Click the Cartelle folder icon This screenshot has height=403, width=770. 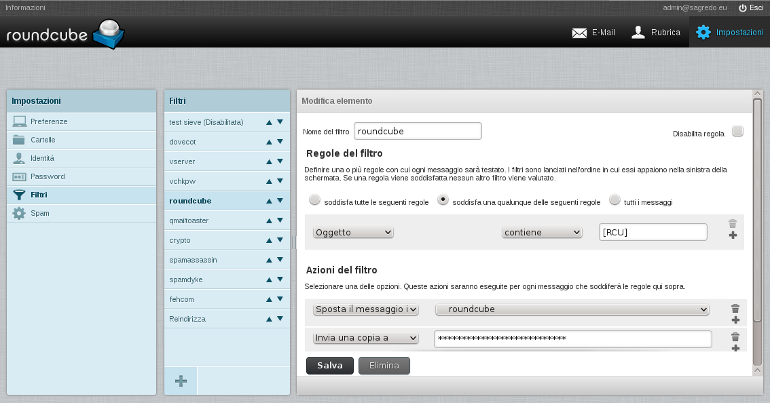pyautogui.click(x=19, y=140)
